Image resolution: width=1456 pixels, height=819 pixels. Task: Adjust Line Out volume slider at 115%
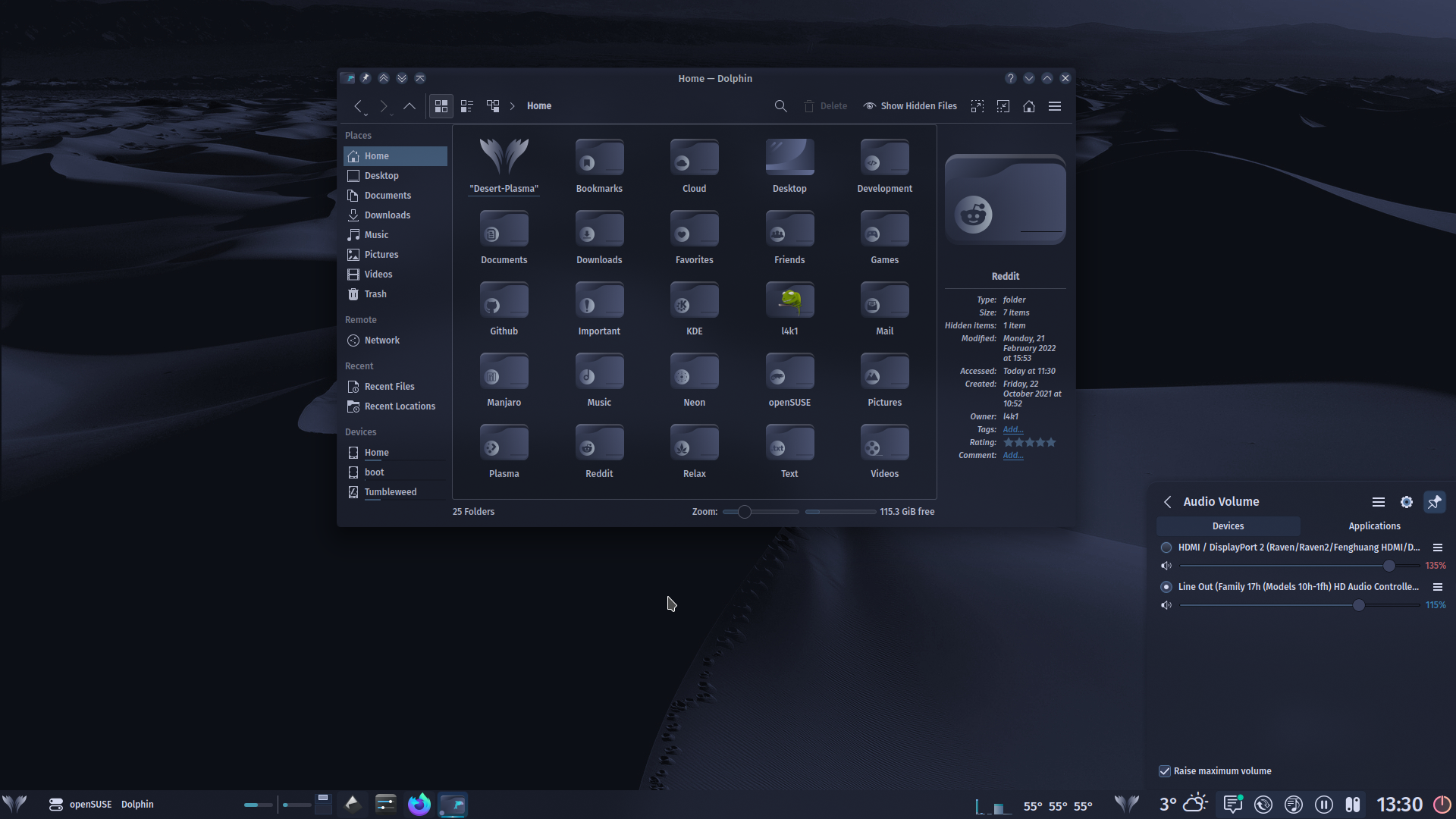(x=1300, y=605)
